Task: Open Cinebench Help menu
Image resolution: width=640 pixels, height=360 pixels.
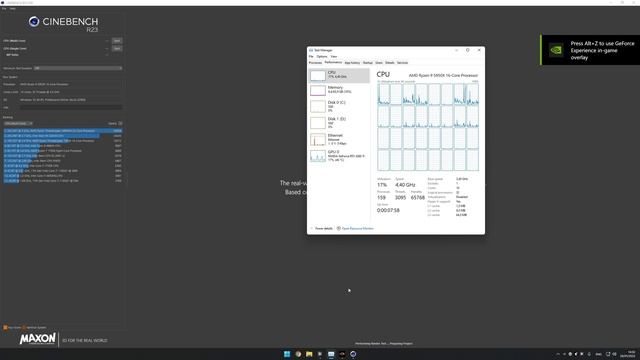Action: [13, 9]
